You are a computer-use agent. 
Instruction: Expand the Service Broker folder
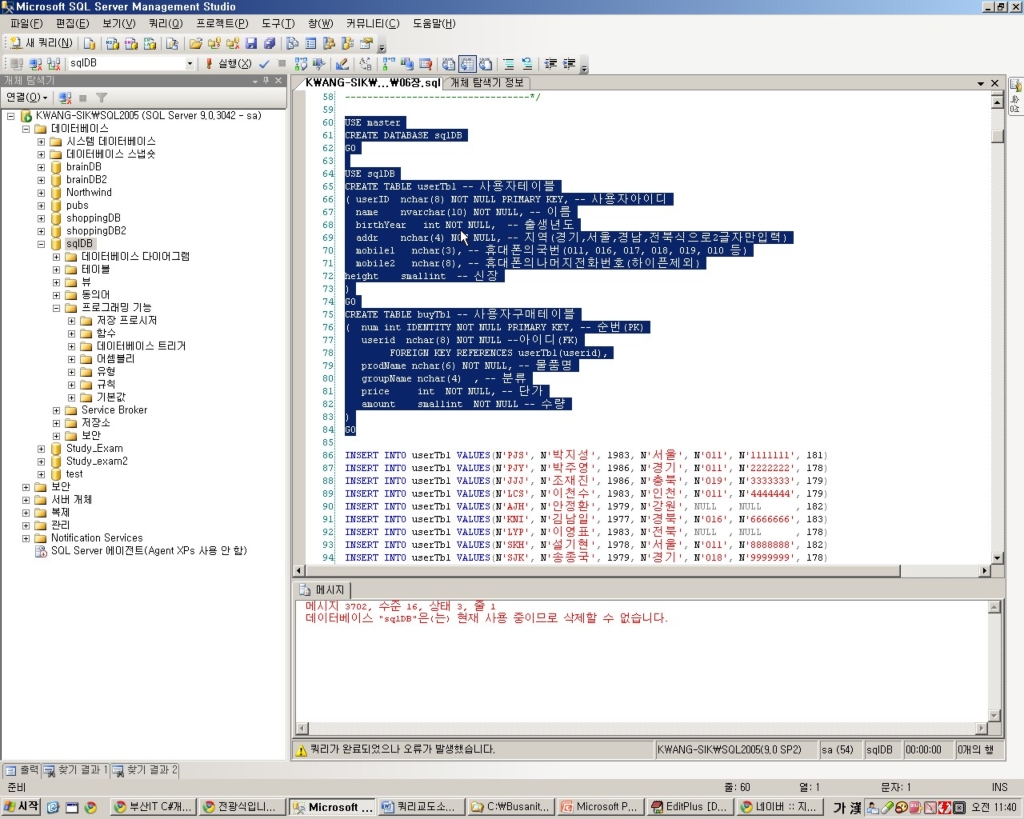pyautogui.click(x=56, y=410)
